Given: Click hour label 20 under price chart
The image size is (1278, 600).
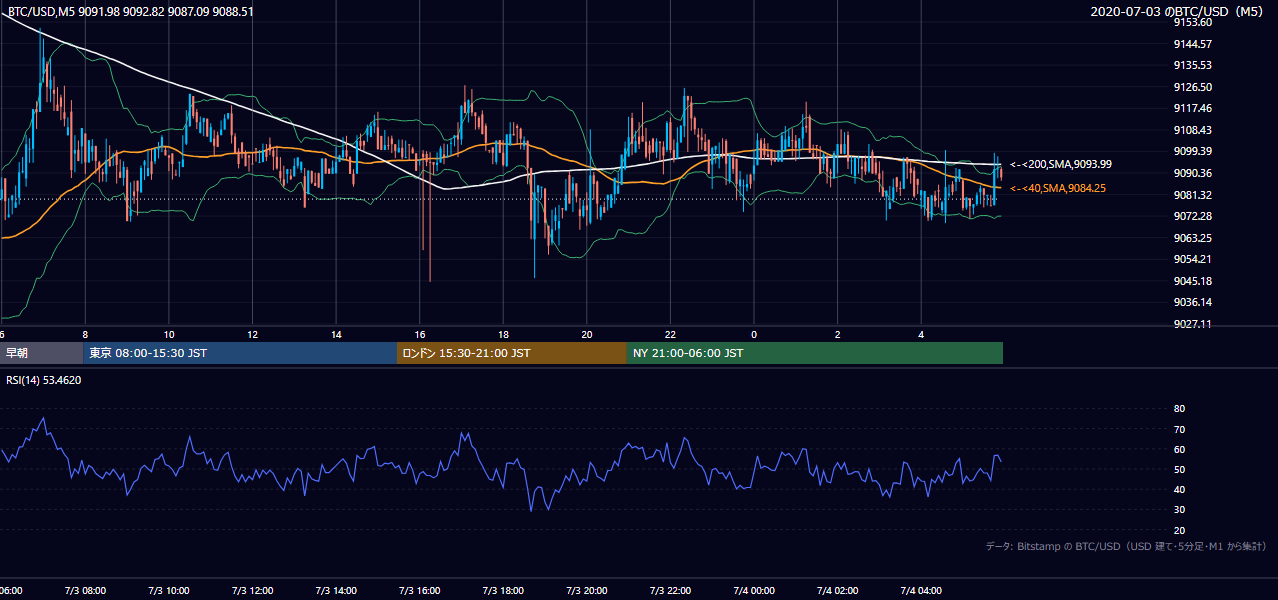Looking at the screenshot, I should (x=587, y=334).
